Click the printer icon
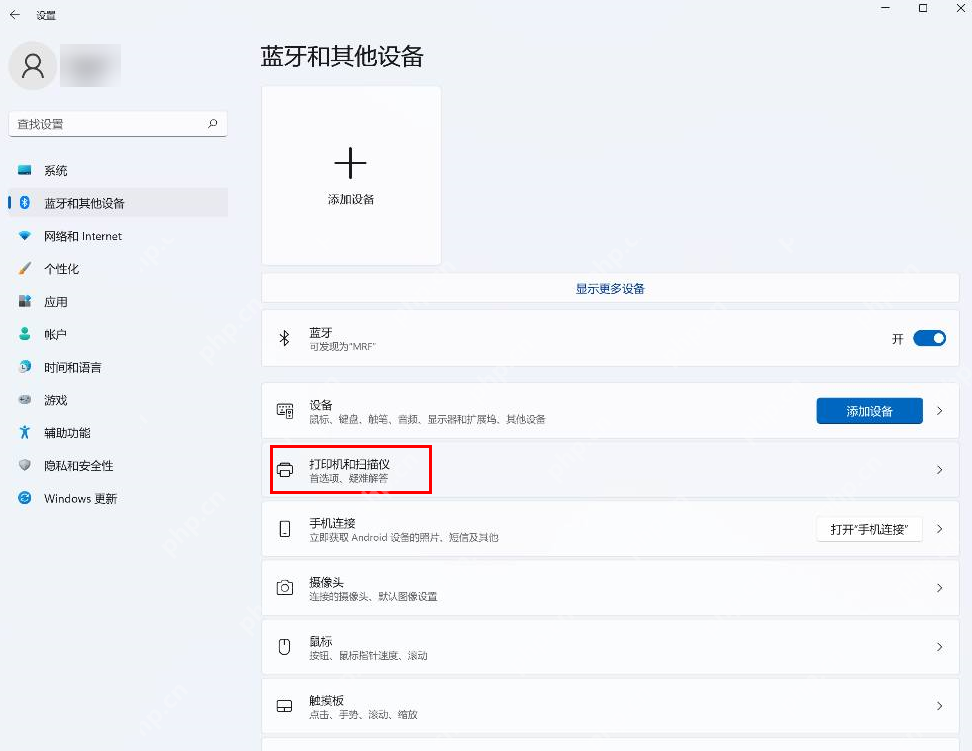Screen dimensions: 972x751 tap(285, 469)
